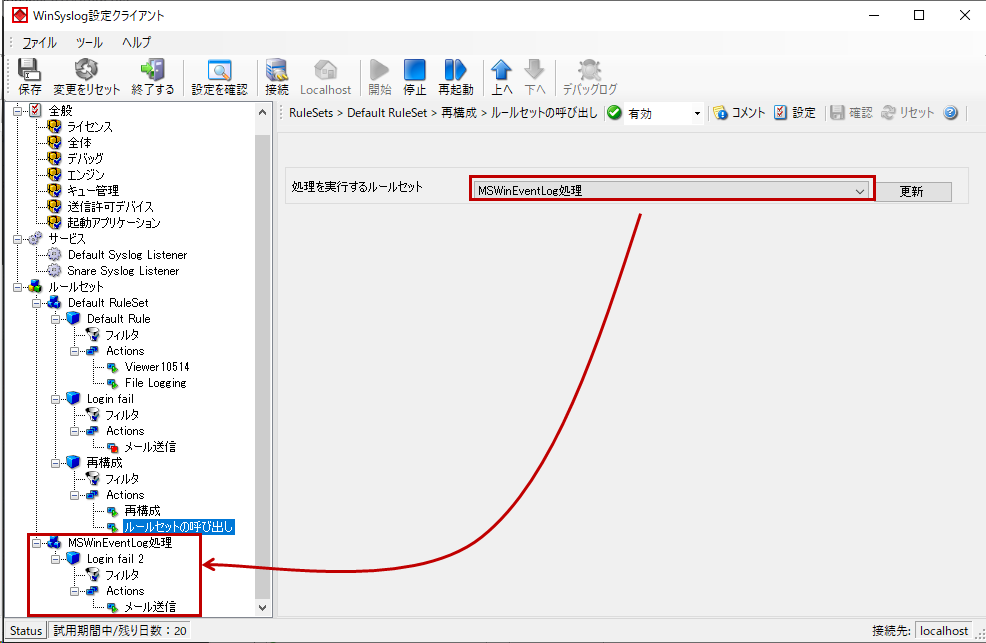The height and width of the screenshot is (643, 986).
Task: Select ルールセットの呼び出し tree item
Action: [x=179, y=527]
